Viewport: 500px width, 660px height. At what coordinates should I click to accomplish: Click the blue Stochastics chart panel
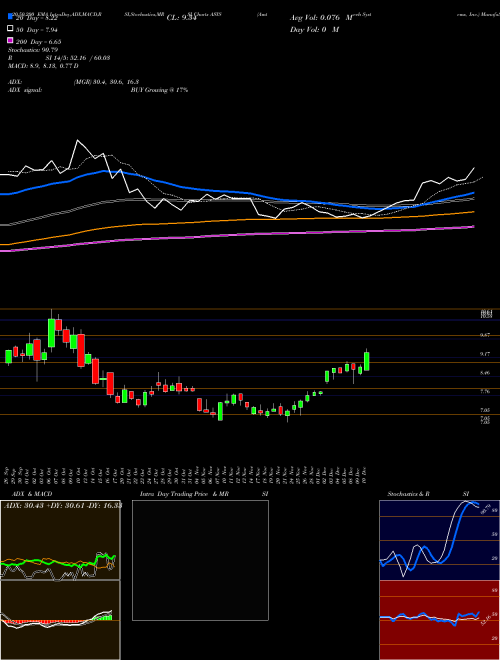click(439, 540)
